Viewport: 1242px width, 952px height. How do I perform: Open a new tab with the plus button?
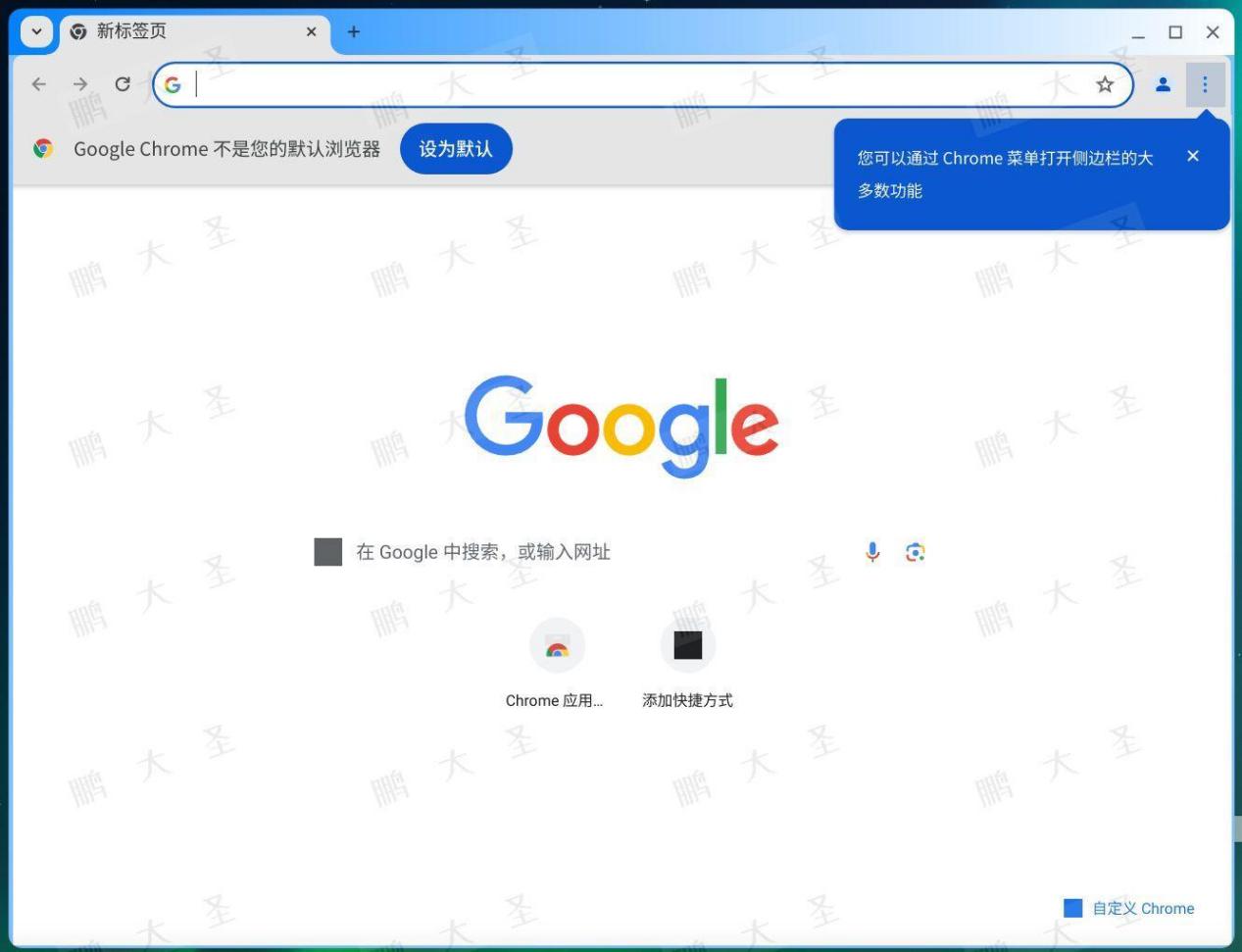(353, 31)
